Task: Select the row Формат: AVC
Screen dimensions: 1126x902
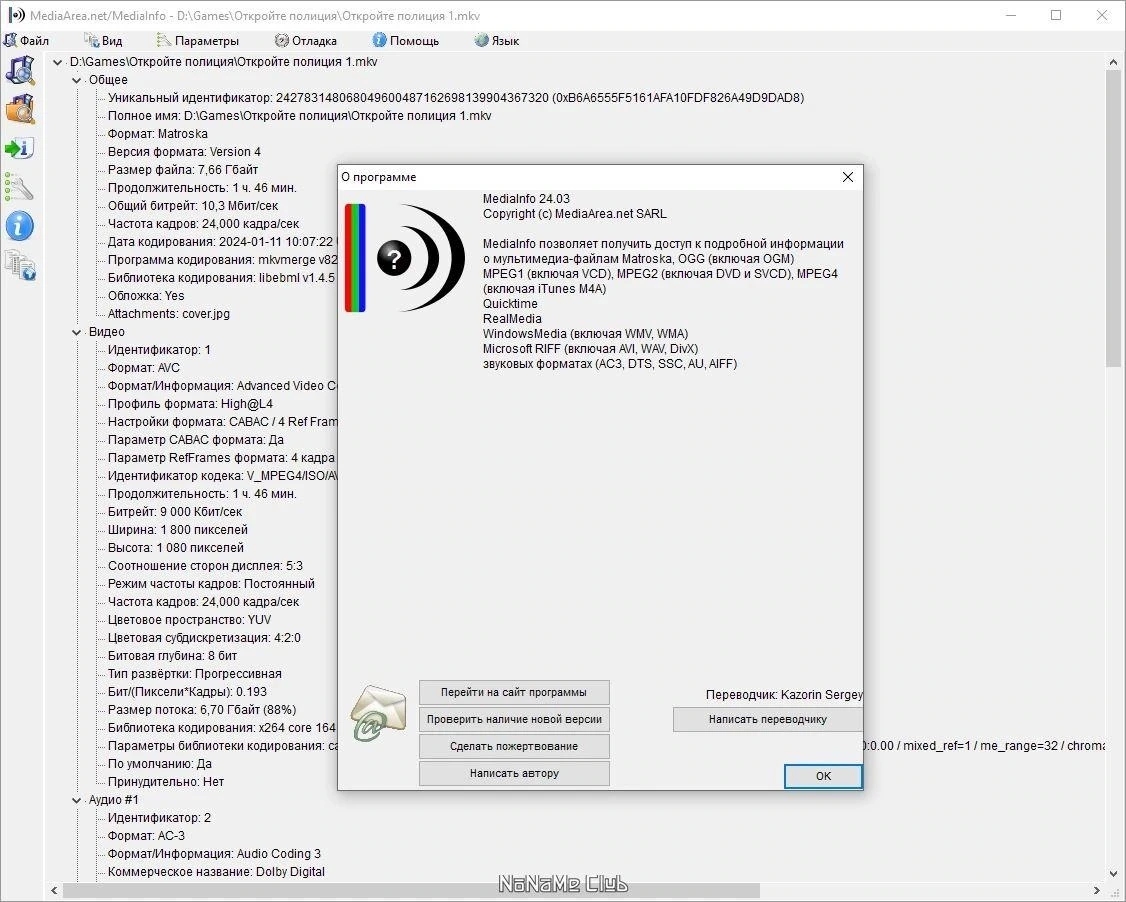Action: click(144, 368)
